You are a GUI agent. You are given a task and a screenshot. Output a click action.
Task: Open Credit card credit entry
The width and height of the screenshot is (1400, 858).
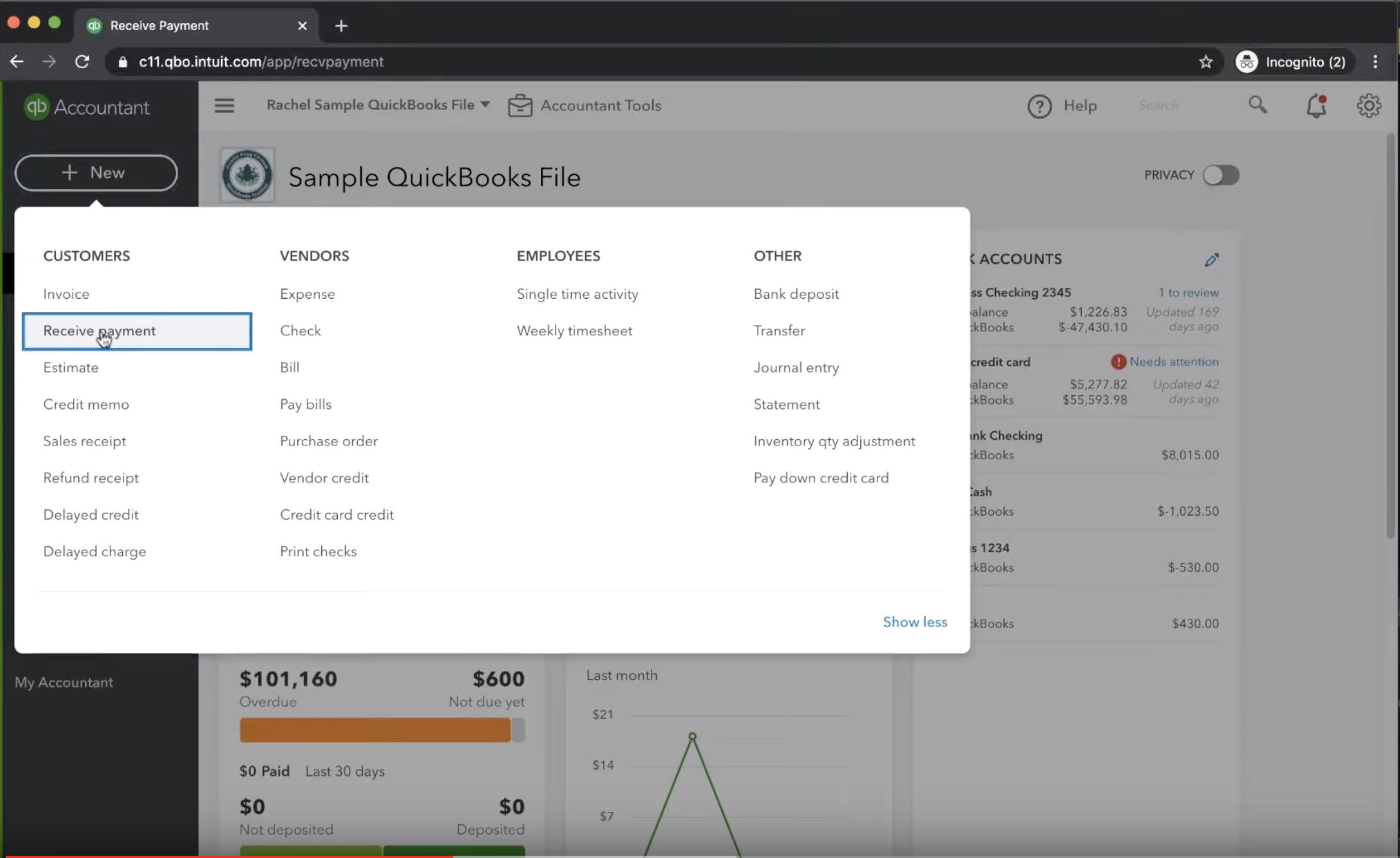(x=337, y=514)
